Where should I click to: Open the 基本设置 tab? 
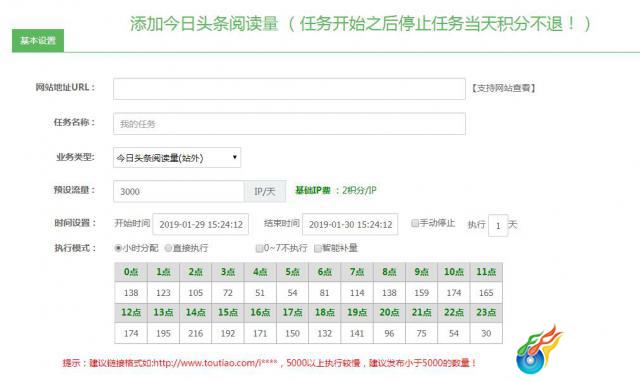tap(38, 40)
